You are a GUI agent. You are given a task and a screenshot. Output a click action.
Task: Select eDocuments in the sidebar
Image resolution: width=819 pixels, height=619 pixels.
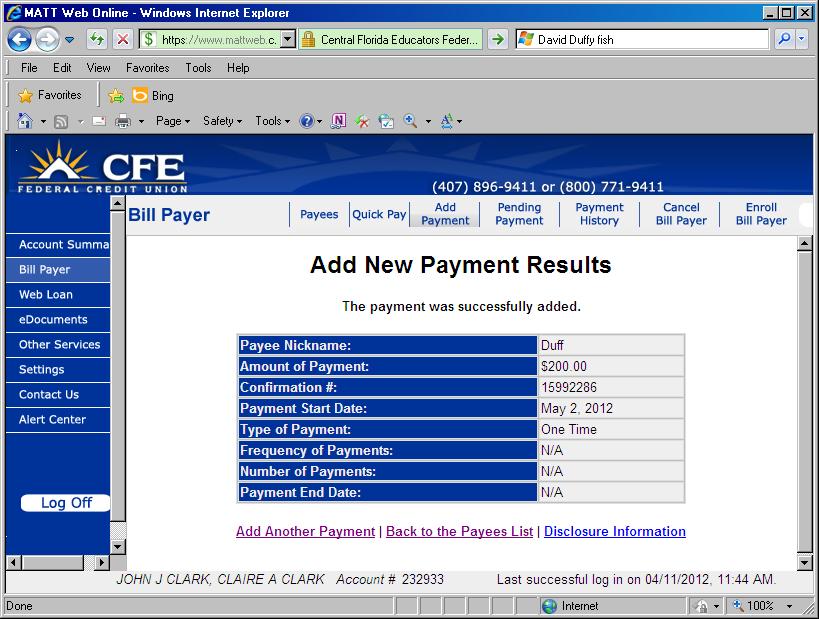pos(53,320)
